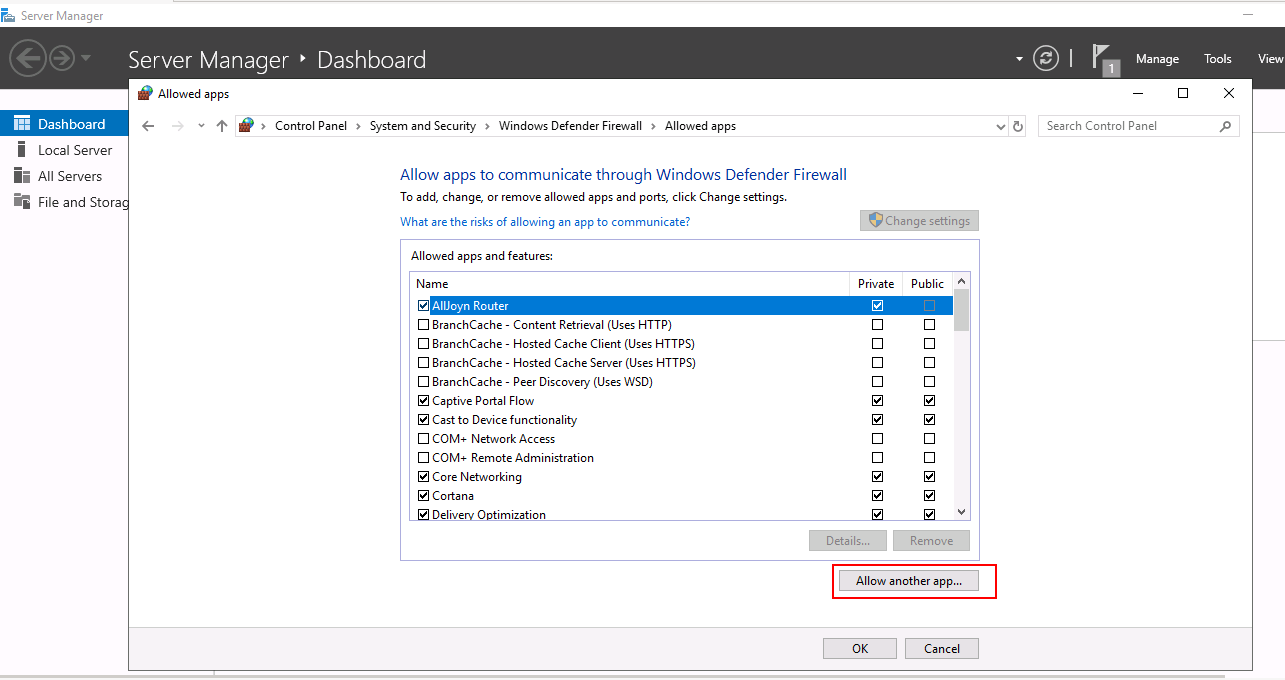
Task: Select the Delivery Optimization row text
Action: pos(489,515)
